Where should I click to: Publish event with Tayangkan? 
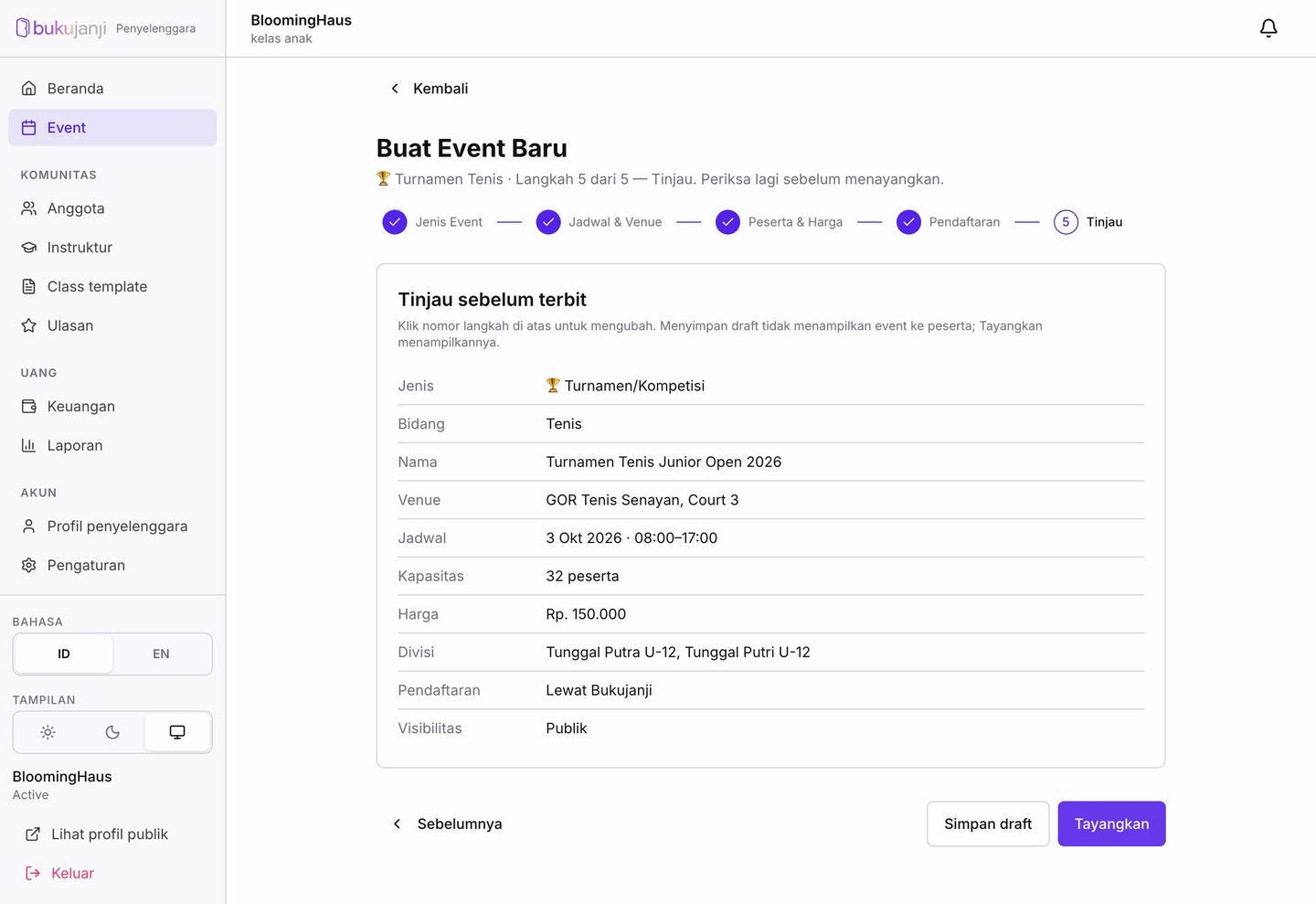point(1111,824)
